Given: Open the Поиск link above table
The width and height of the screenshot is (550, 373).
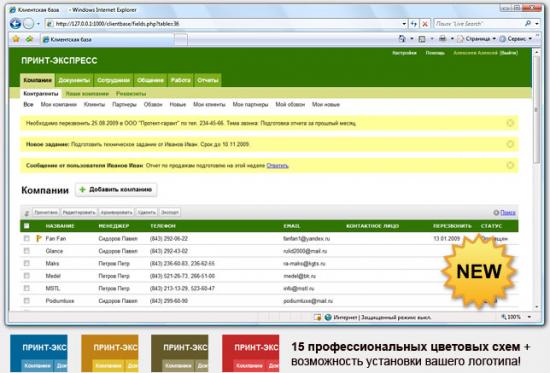Looking at the screenshot, I should pos(508,212).
